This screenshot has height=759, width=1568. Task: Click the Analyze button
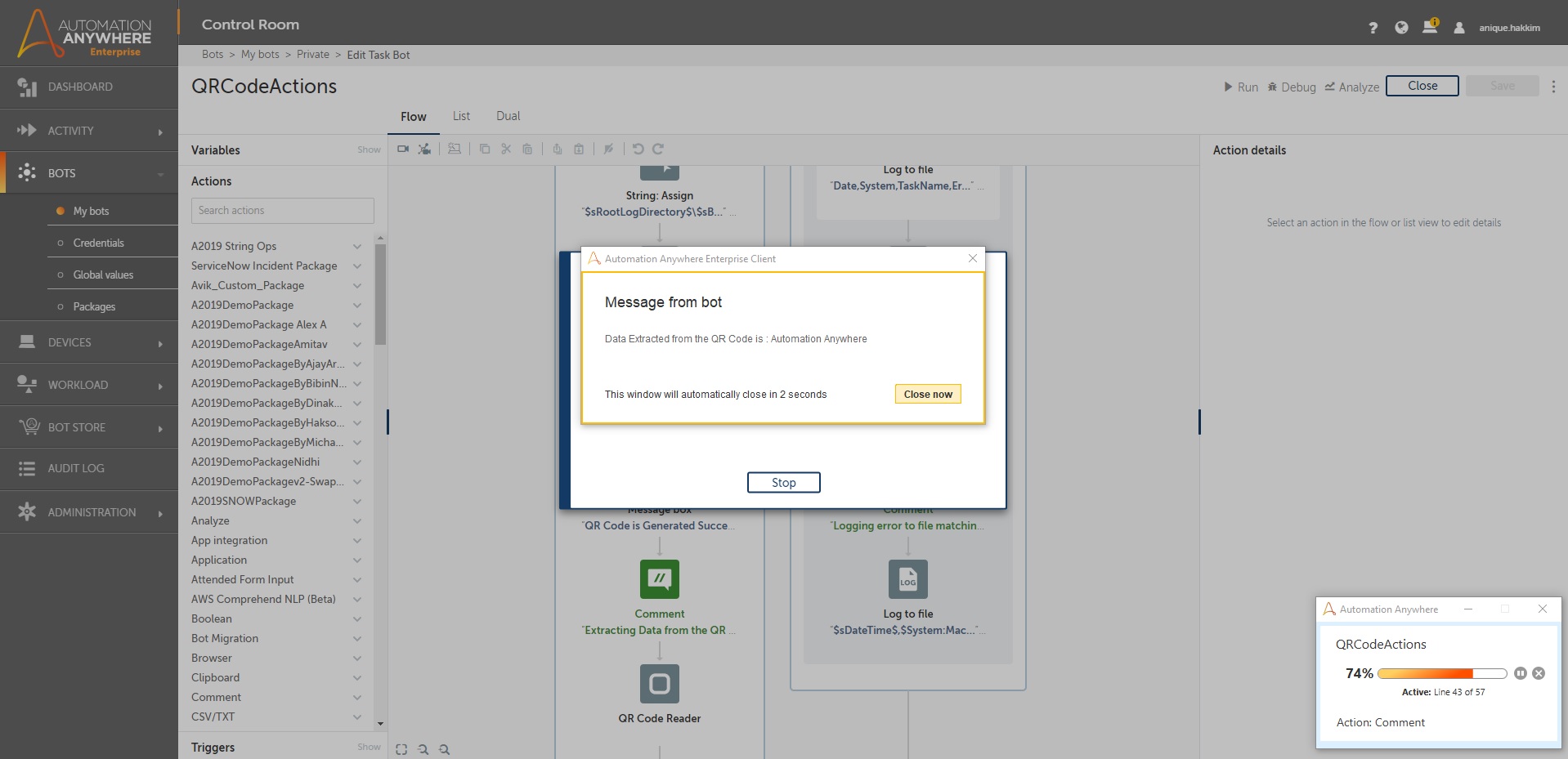tap(1352, 87)
